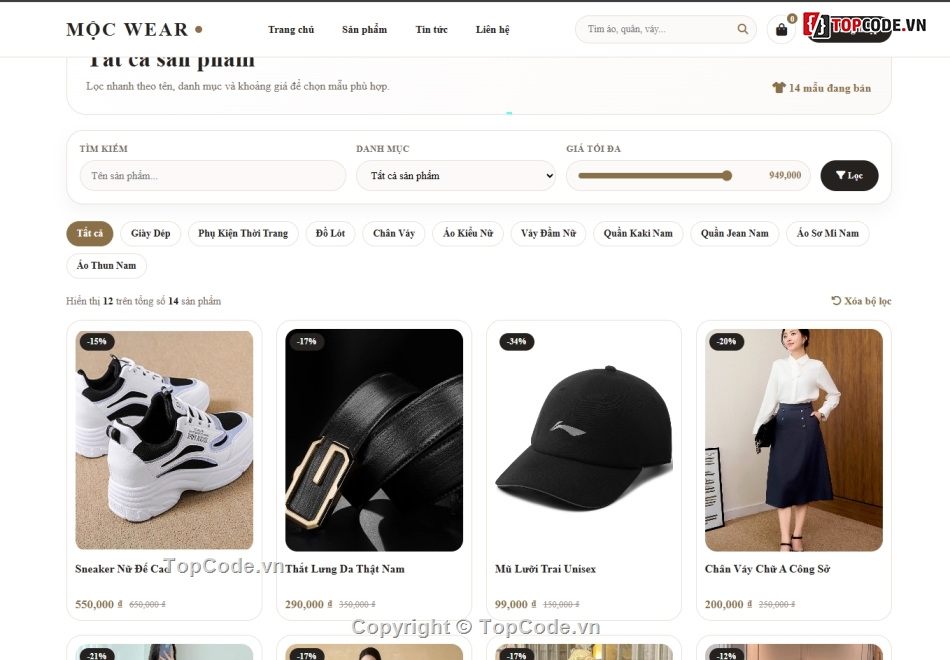Open Thắt Lưng Da Thật Nam title

(345, 569)
